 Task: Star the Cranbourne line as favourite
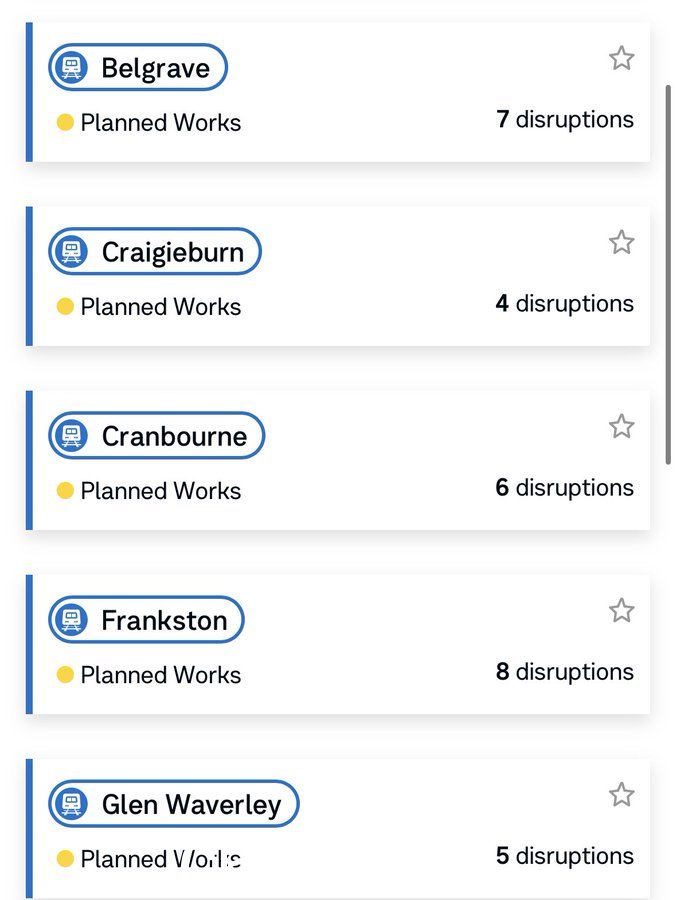(621, 426)
